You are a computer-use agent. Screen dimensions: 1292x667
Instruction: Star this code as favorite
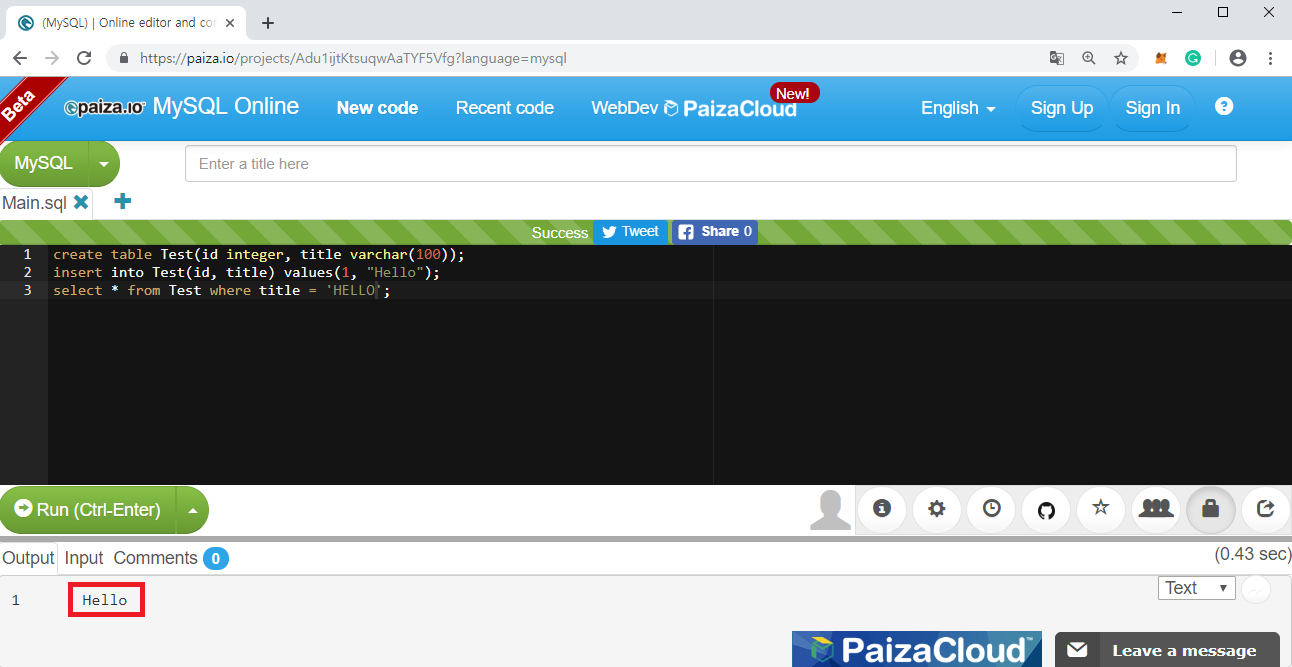(1101, 509)
